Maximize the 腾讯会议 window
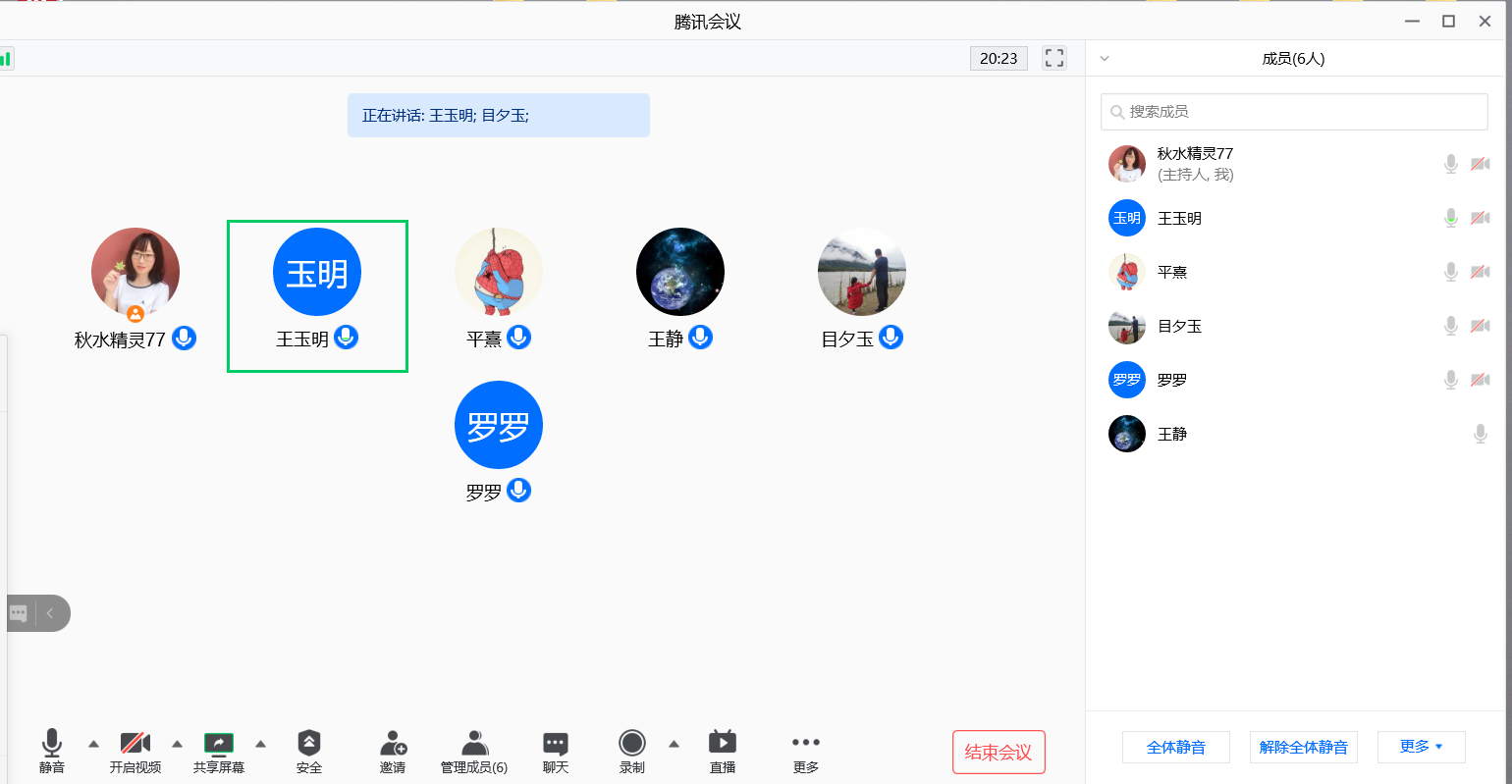 point(1448,21)
